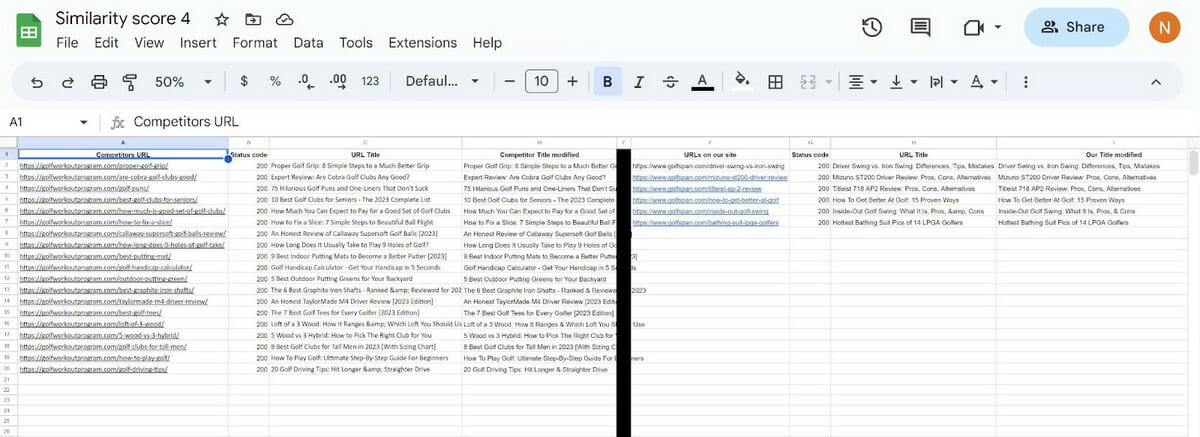Open text color picker
Viewport: 1200px width, 437px height.
pyautogui.click(x=702, y=82)
